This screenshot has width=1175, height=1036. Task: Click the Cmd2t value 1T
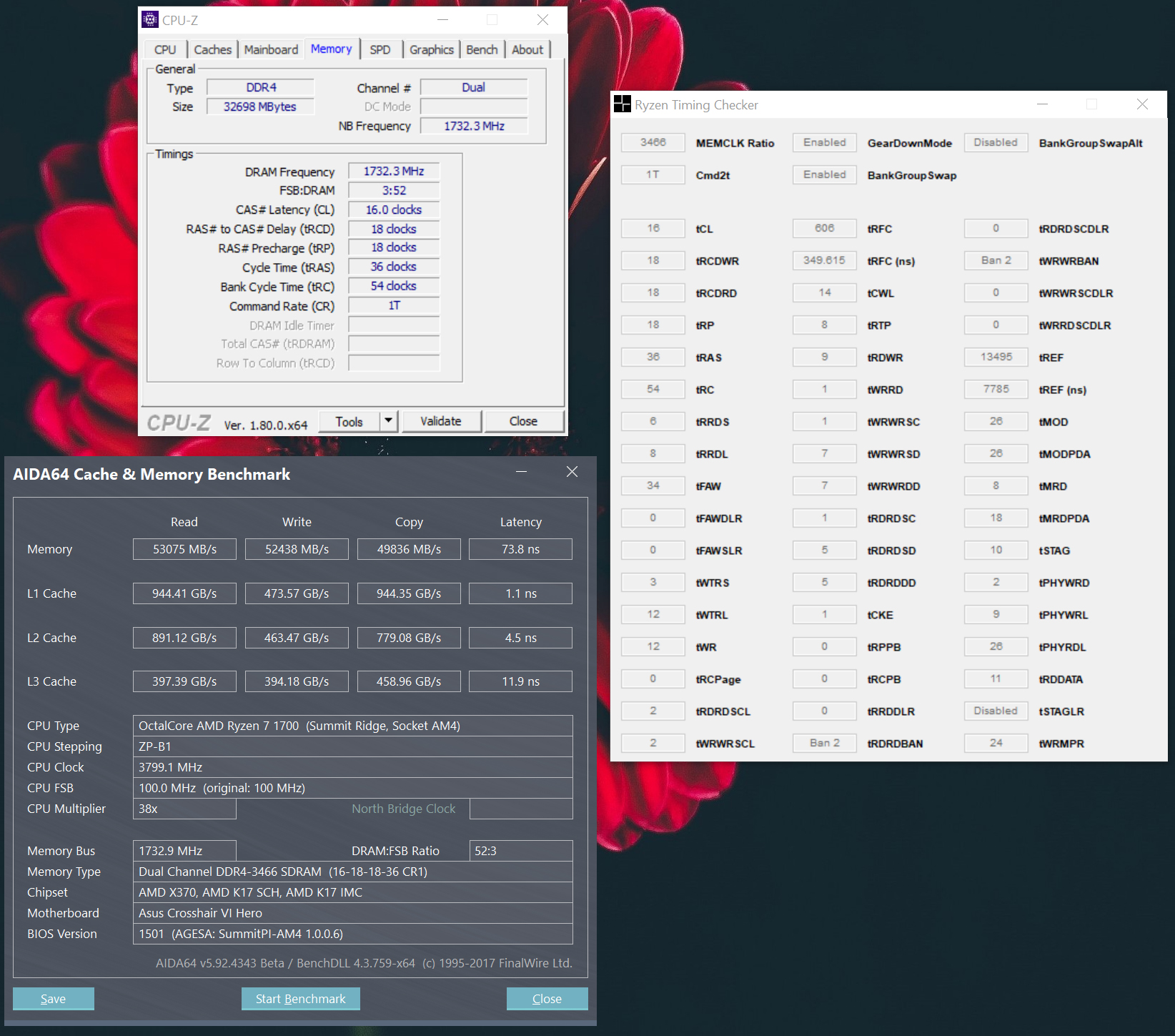point(653,174)
